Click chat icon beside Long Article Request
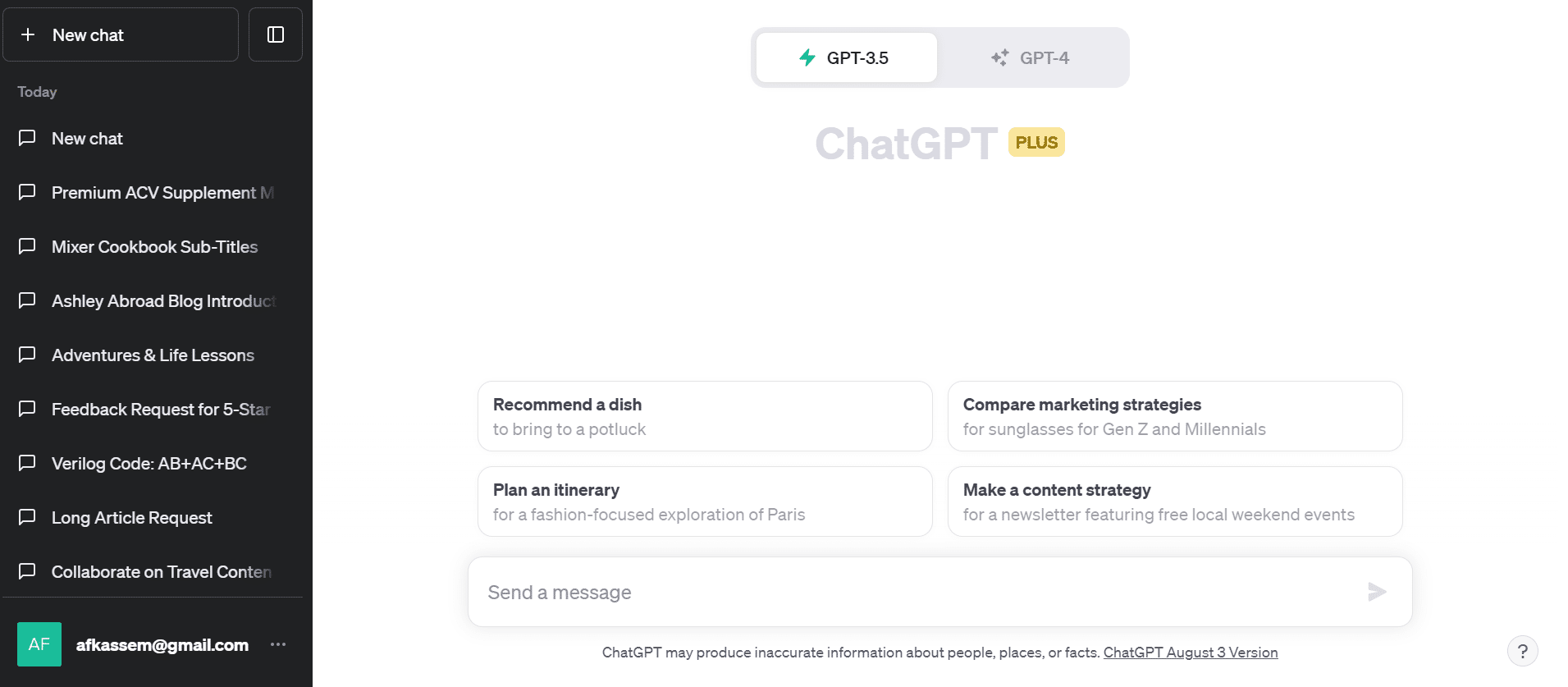Screen dimensions: 1568x687 (x=27, y=517)
